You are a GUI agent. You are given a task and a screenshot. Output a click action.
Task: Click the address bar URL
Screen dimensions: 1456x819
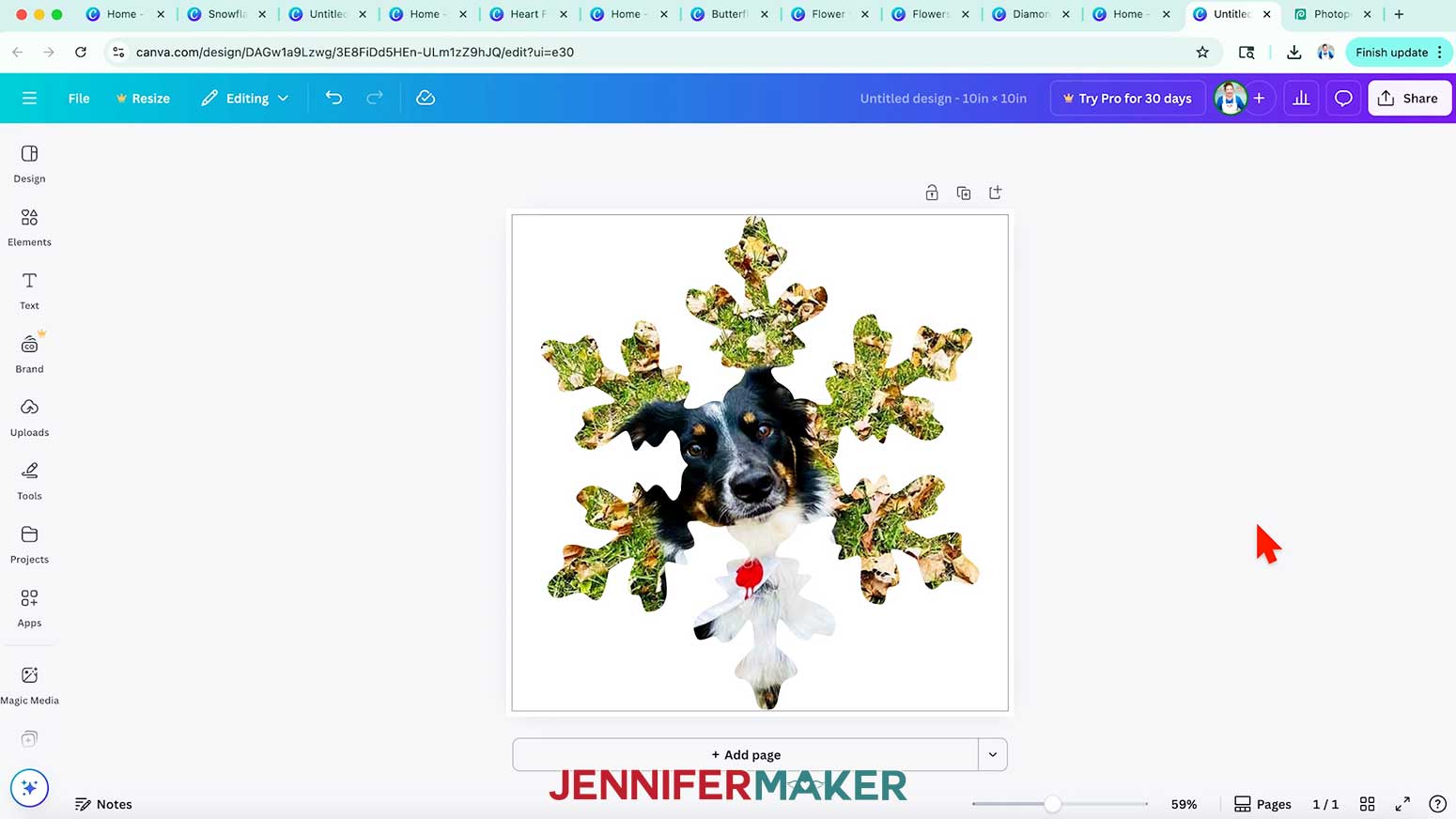coord(355,52)
